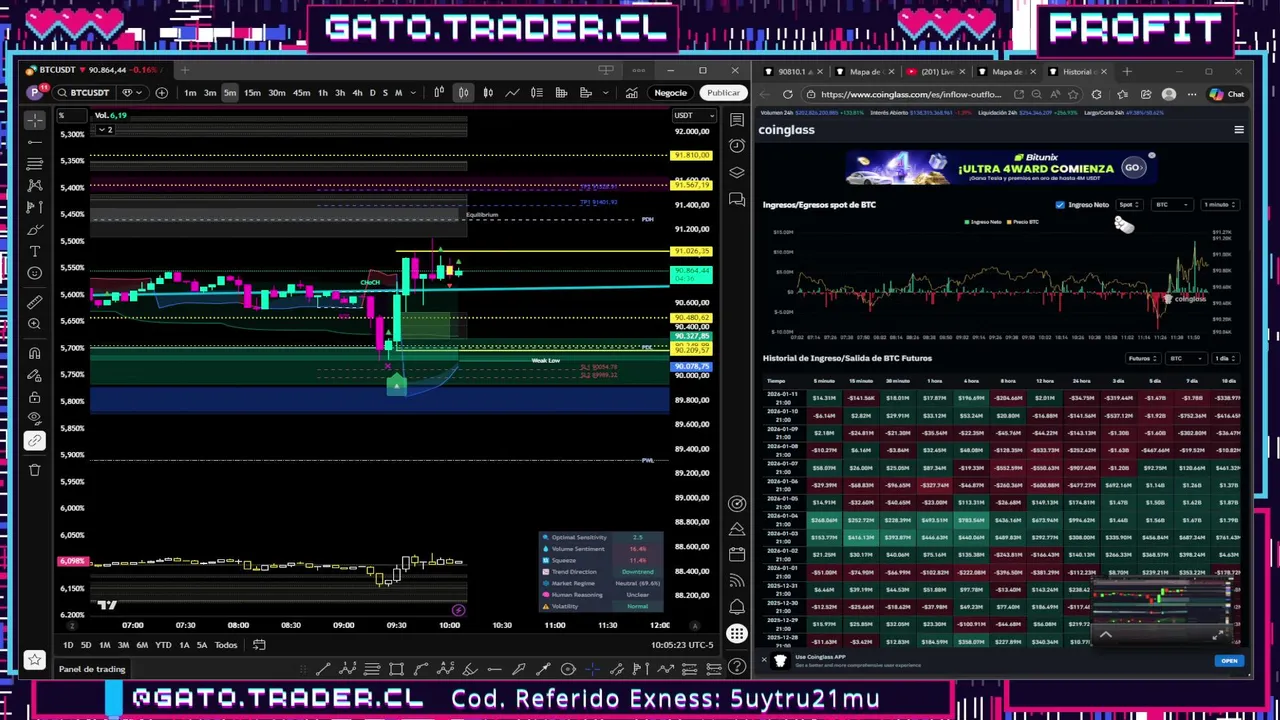Open the user profile avatar P
Viewport: 1280px width, 720px height.
(36, 93)
